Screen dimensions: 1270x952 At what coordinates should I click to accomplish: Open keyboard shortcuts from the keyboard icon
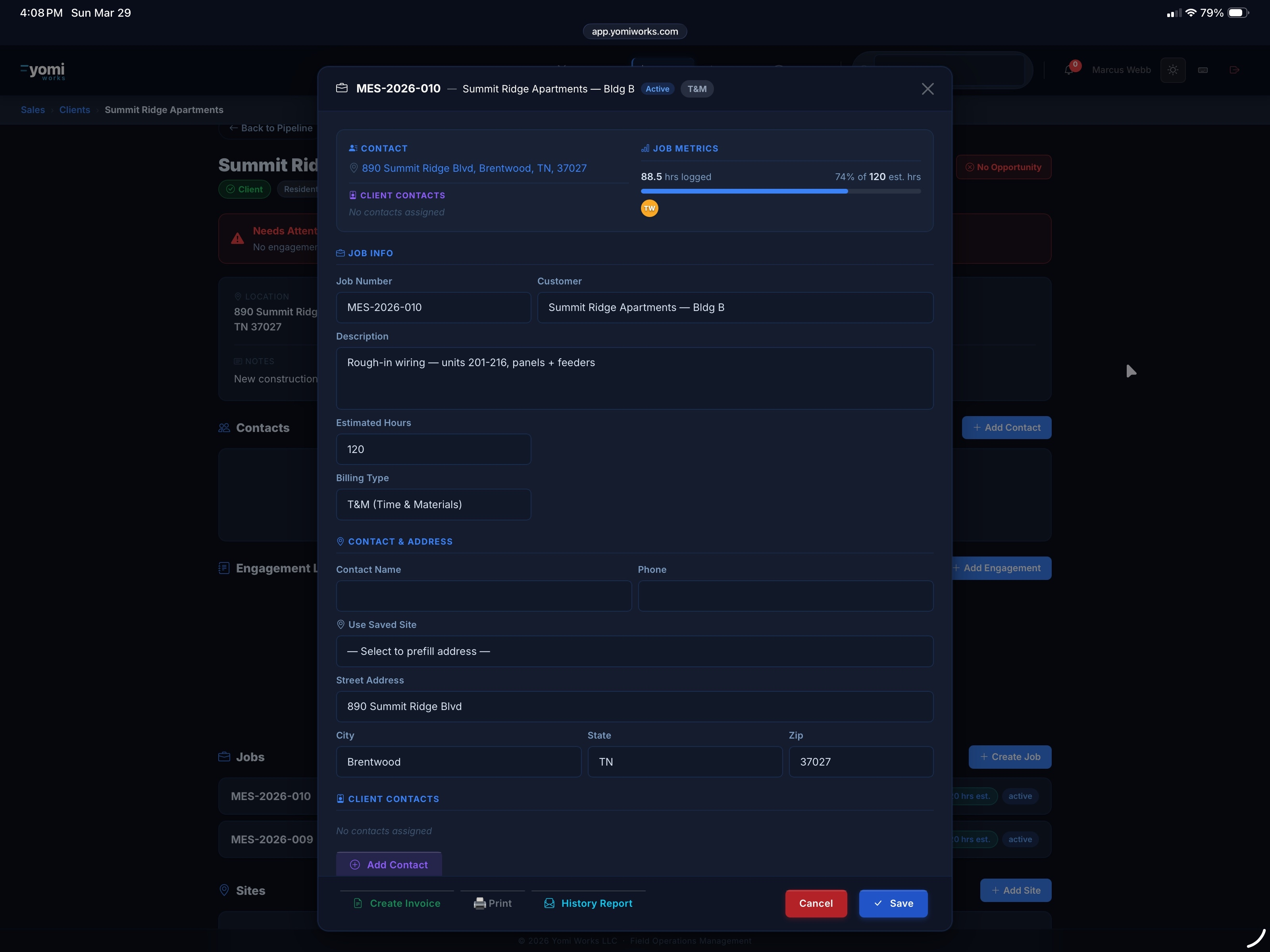(x=1204, y=70)
